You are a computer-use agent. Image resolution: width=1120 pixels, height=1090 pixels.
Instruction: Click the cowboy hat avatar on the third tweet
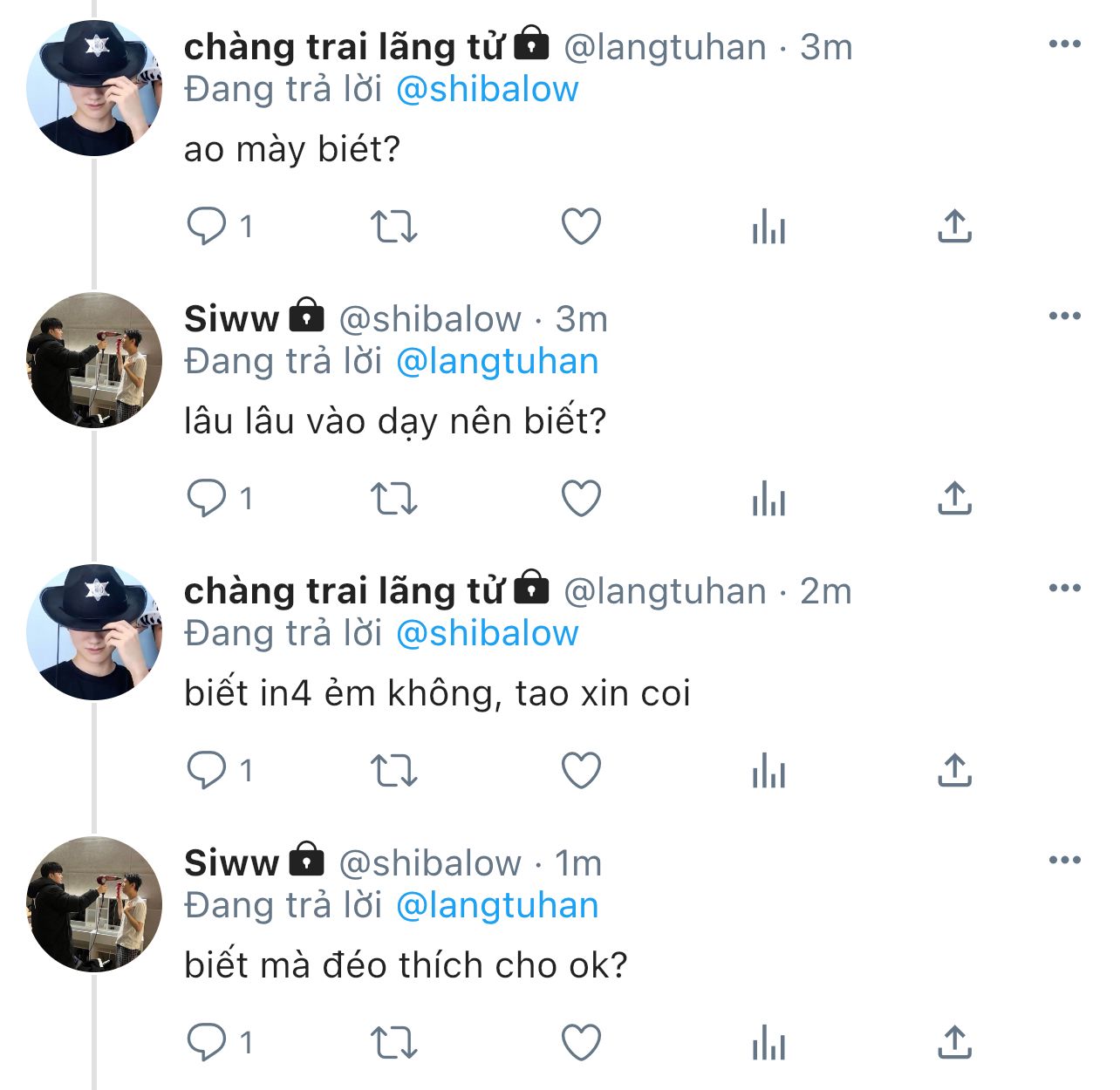[94, 632]
